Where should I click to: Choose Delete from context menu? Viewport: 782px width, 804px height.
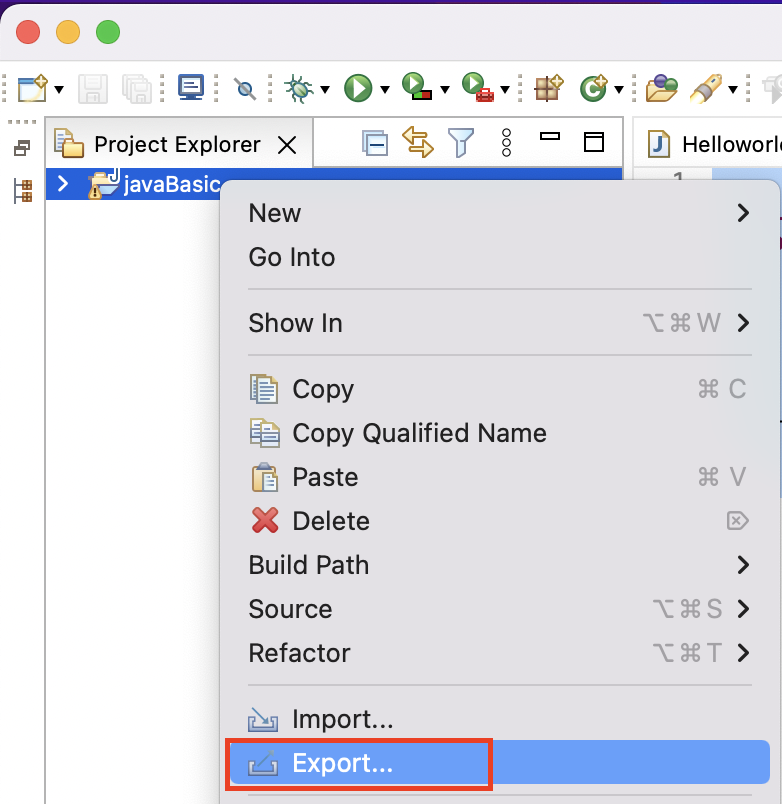tap(500, 521)
